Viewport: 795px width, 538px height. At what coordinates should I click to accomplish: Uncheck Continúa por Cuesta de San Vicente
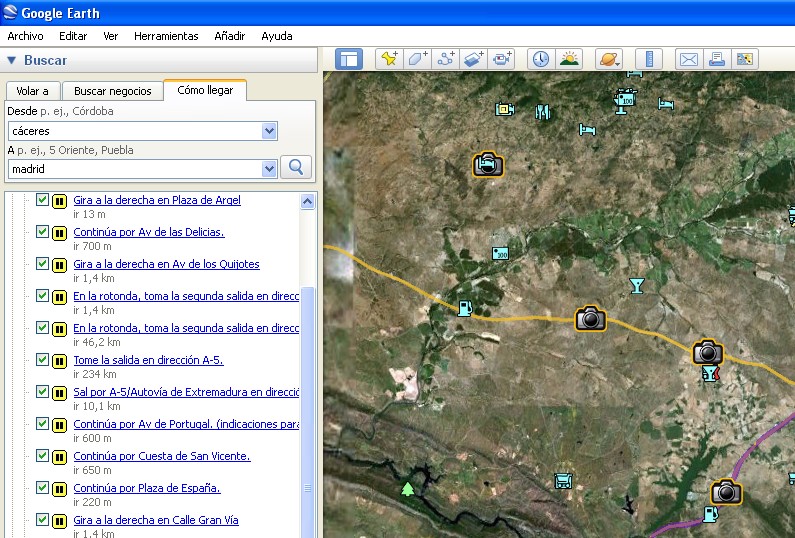[x=42, y=455]
